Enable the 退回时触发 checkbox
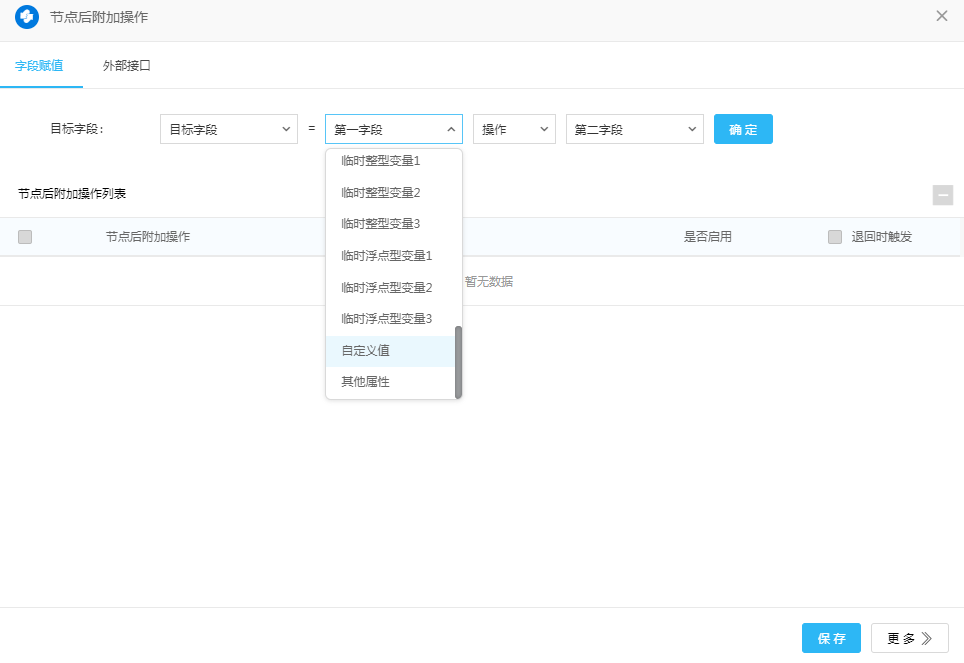Viewport: 964px width, 663px height. (x=835, y=237)
